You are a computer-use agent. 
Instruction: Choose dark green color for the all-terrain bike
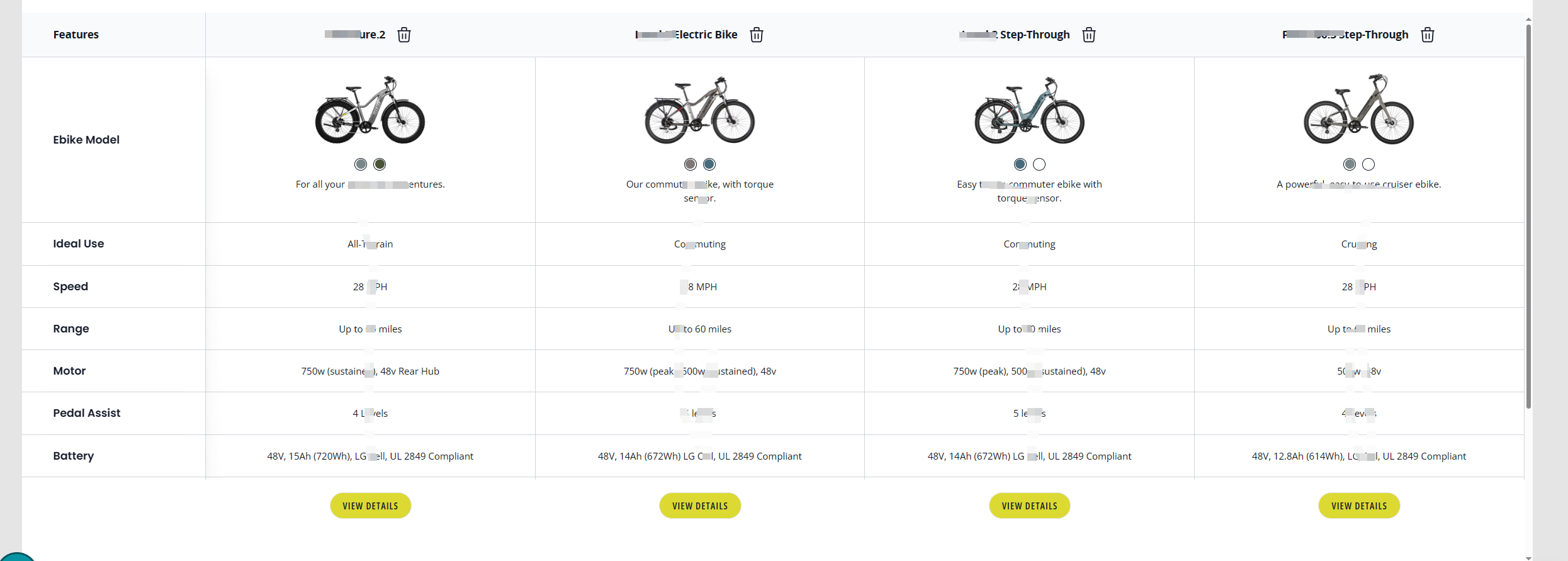coord(380,164)
